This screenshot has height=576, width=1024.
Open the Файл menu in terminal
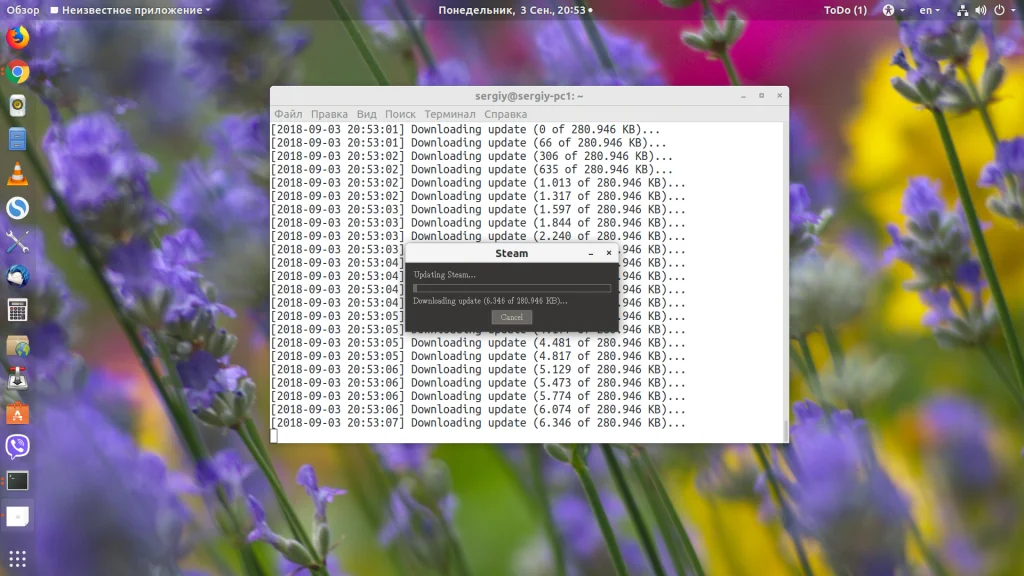pos(288,114)
